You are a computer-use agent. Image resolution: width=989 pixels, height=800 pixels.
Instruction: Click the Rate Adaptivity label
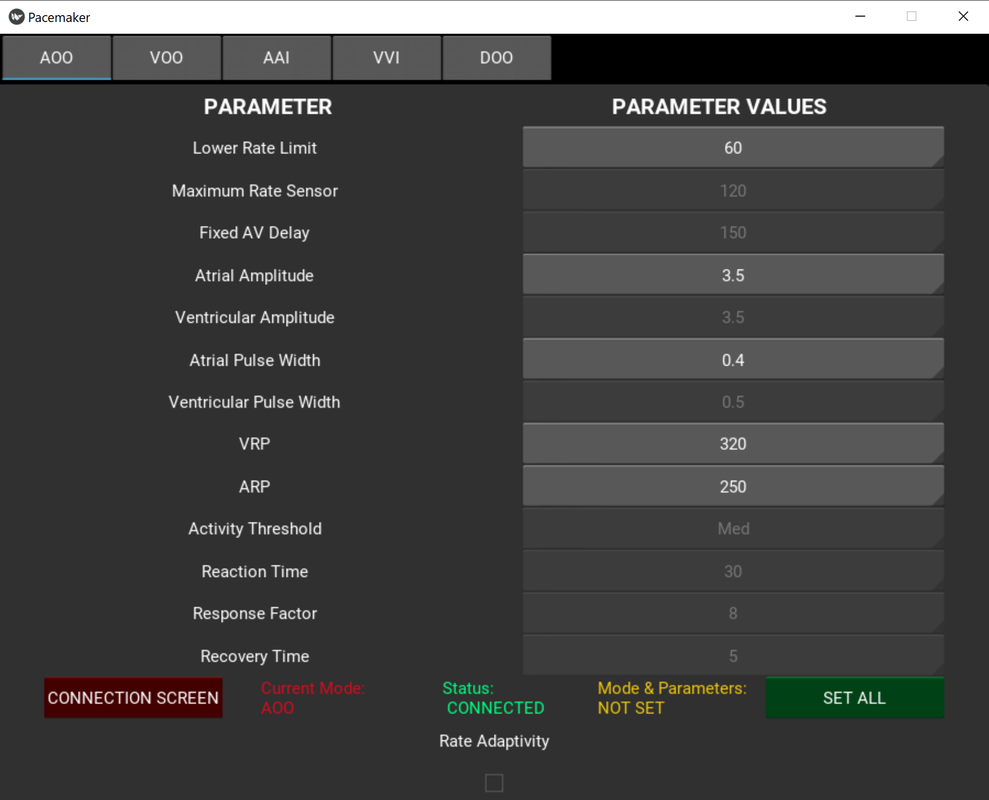click(494, 741)
